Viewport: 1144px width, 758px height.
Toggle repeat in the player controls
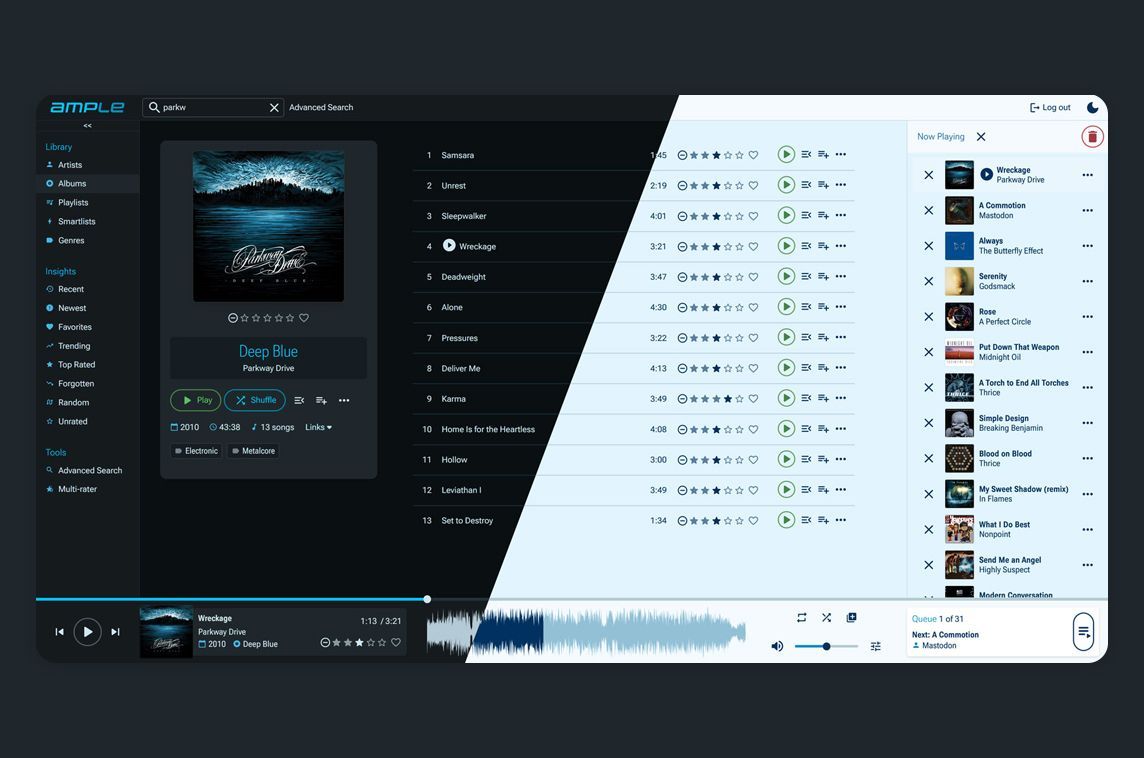click(802, 618)
